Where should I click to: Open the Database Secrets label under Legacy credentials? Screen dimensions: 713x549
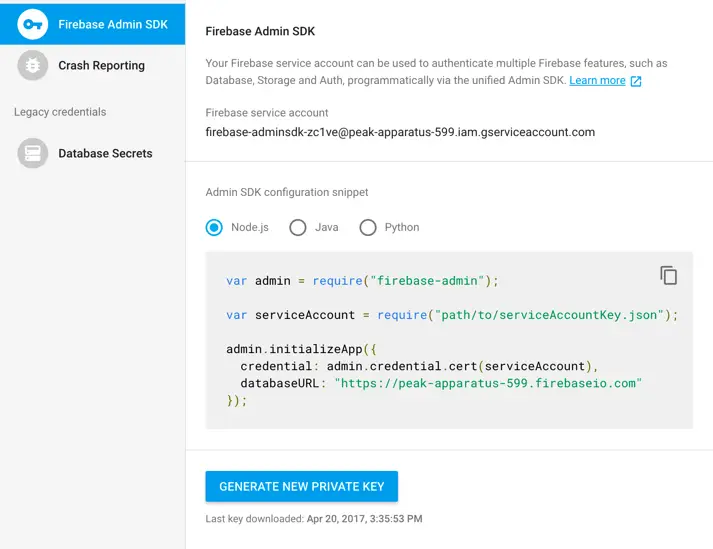[x=105, y=154]
